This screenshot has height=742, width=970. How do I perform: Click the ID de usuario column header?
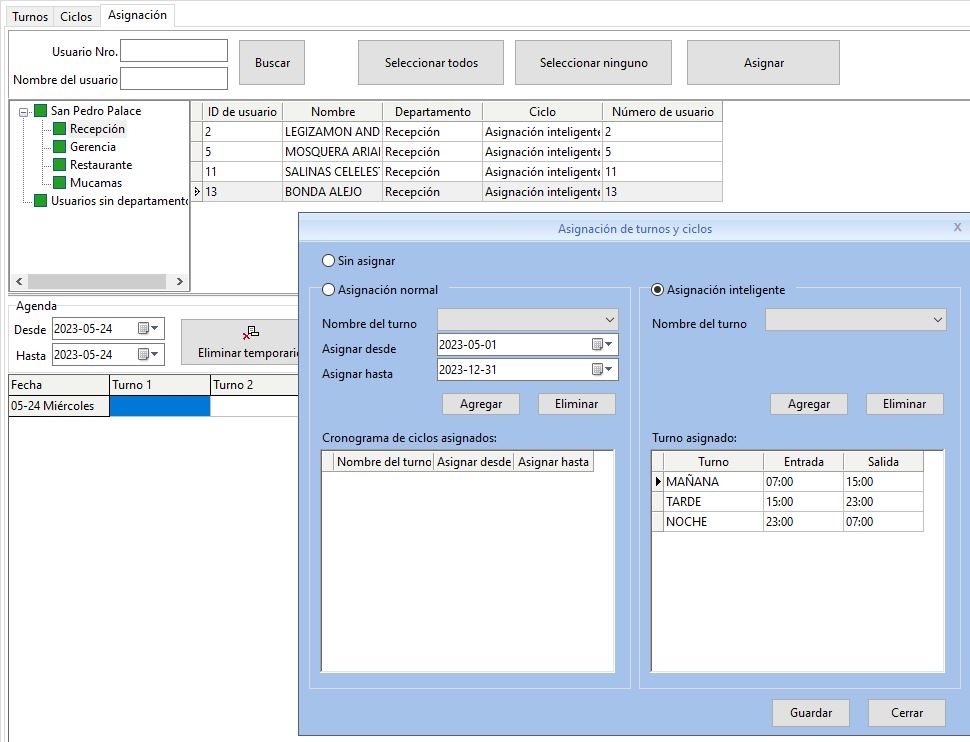point(242,112)
